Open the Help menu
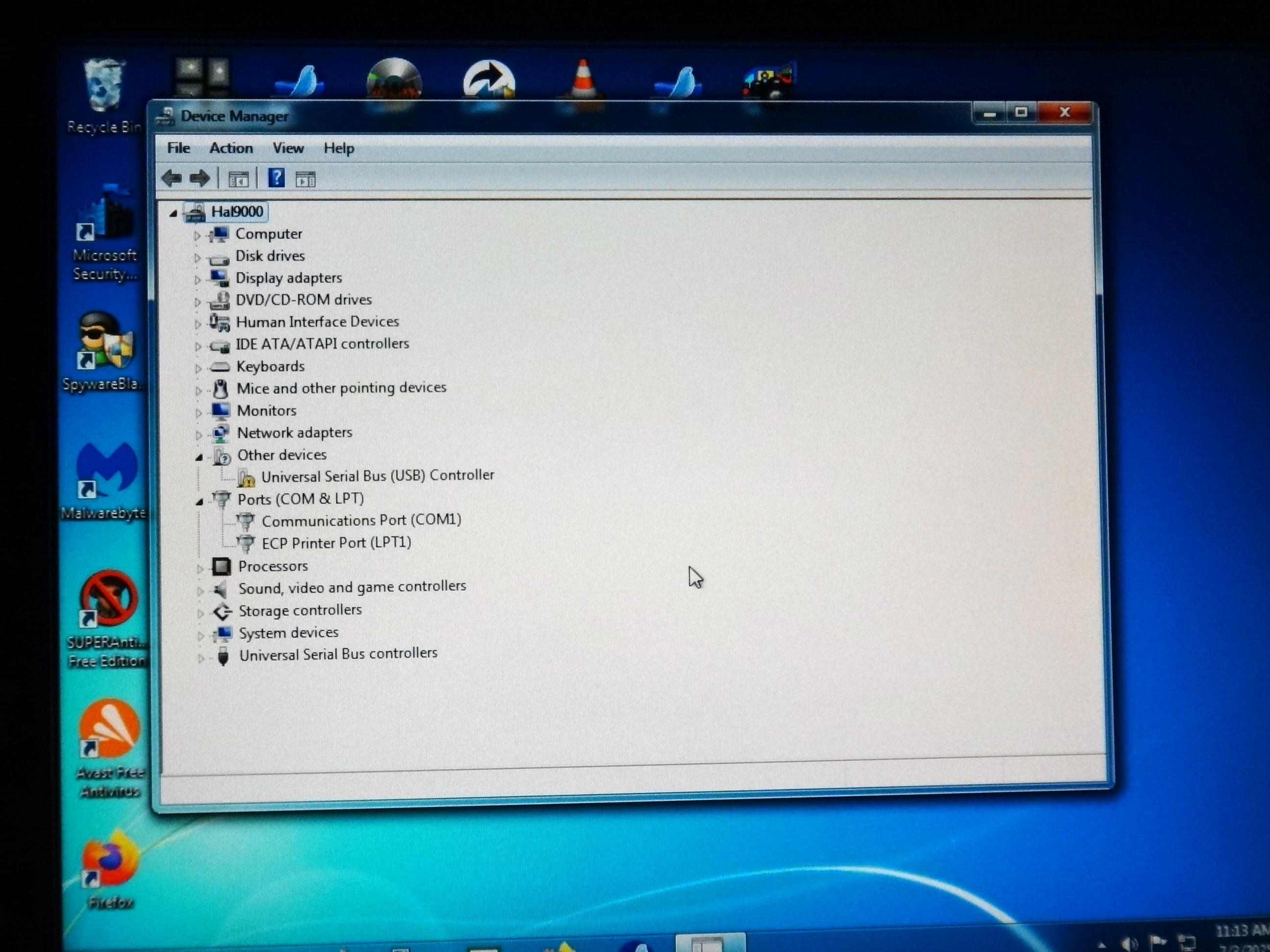Viewport: 1270px width, 952px height. click(339, 148)
